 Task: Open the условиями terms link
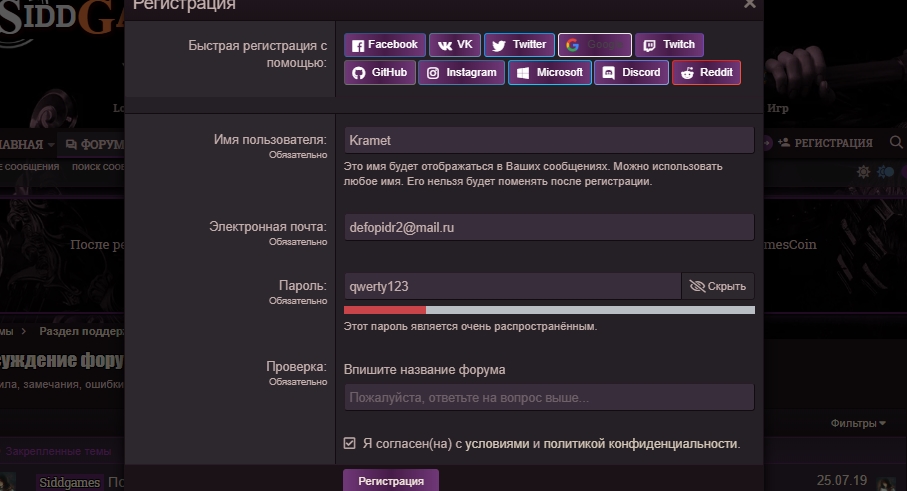tap(497, 444)
